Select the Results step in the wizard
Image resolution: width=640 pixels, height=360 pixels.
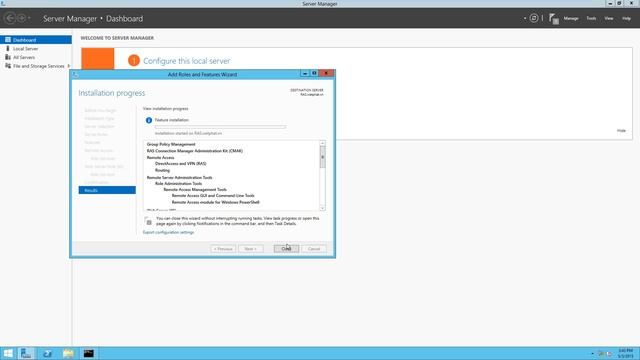pos(107,190)
